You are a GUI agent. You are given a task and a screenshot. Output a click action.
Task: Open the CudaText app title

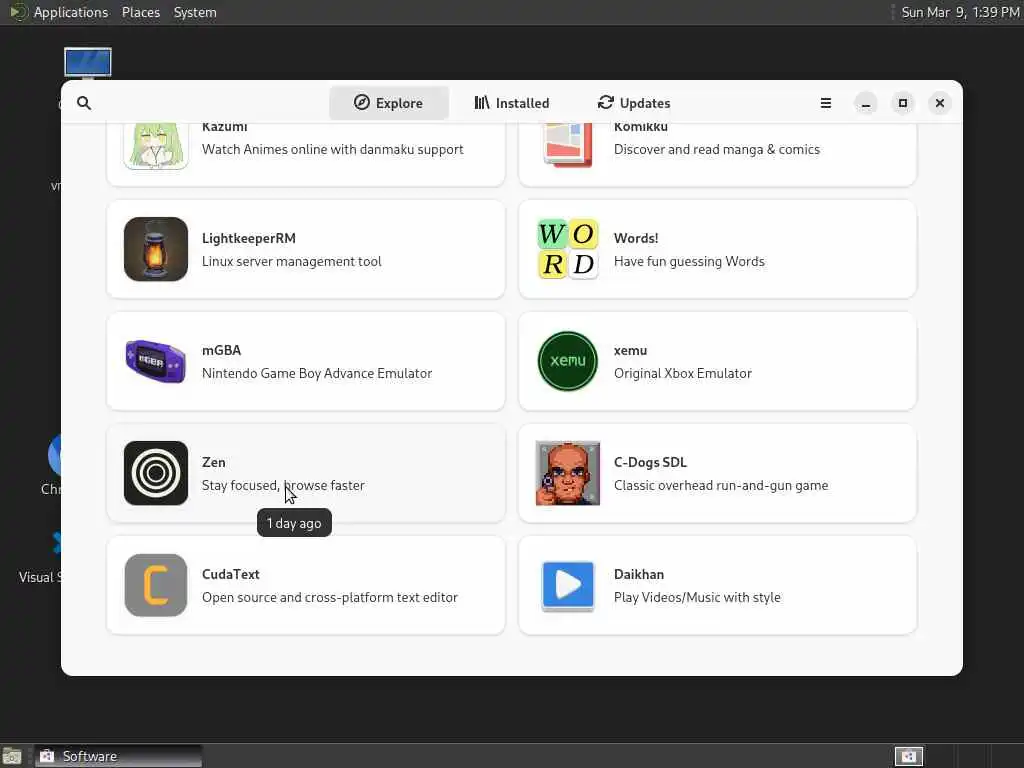tap(231, 574)
